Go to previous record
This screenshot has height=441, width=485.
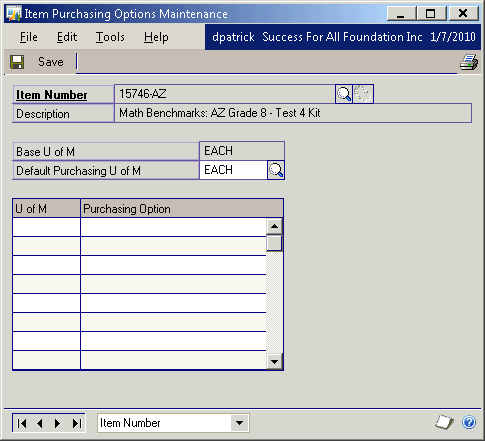click(40, 423)
